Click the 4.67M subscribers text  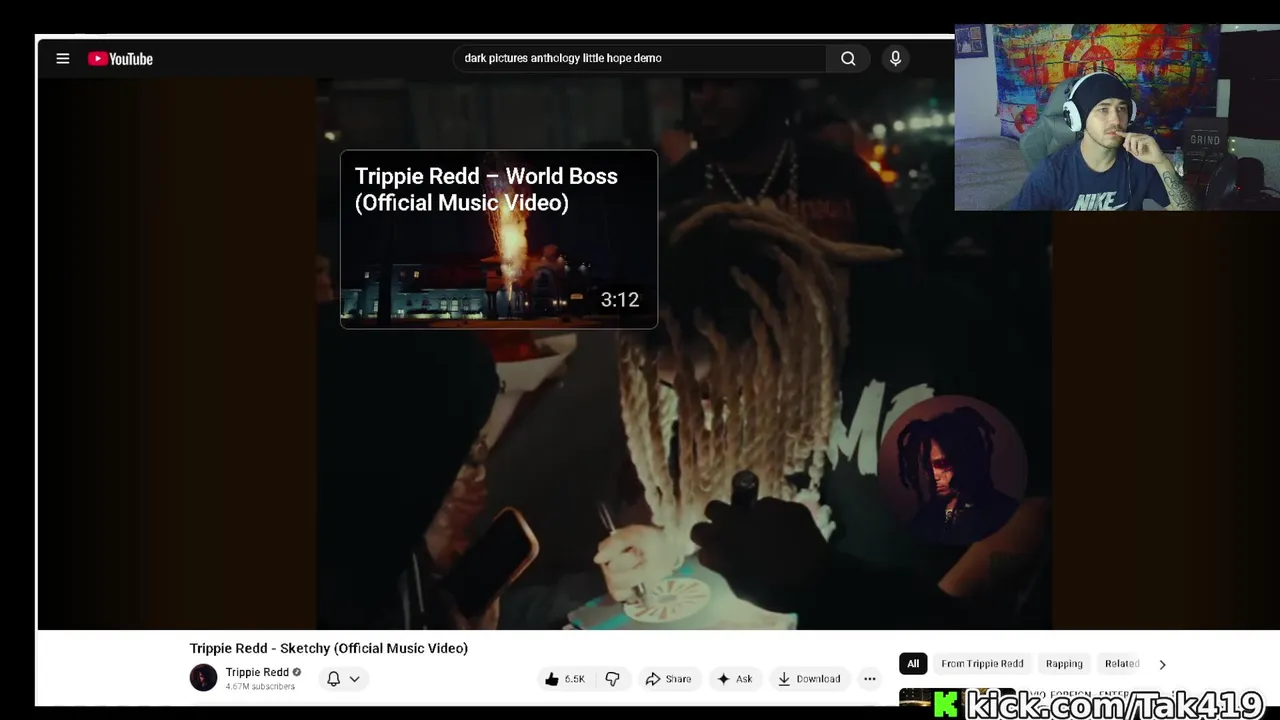tap(260, 687)
